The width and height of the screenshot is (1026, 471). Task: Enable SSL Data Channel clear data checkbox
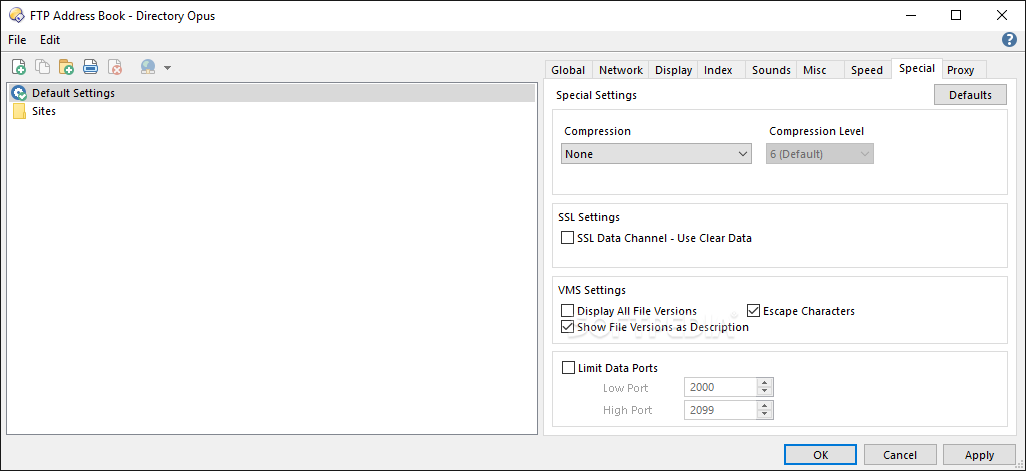point(568,239)
